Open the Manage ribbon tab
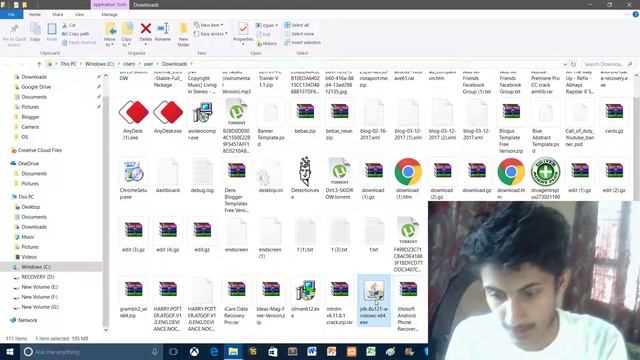The height and width of the screenshot is (360, 640). point(109,14)
